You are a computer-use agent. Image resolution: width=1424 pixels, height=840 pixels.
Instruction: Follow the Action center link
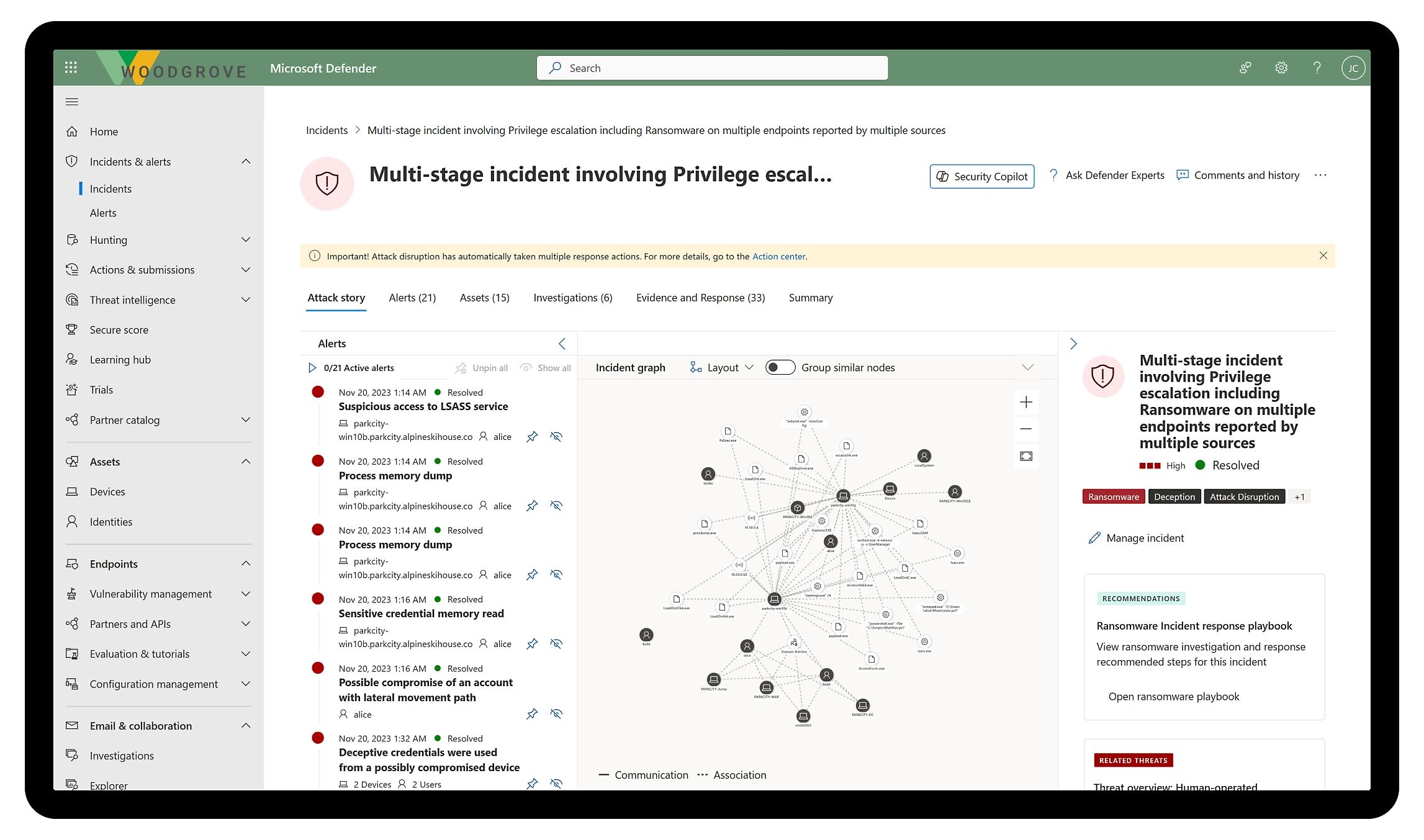pyautogui.click(x=778, y=256)
